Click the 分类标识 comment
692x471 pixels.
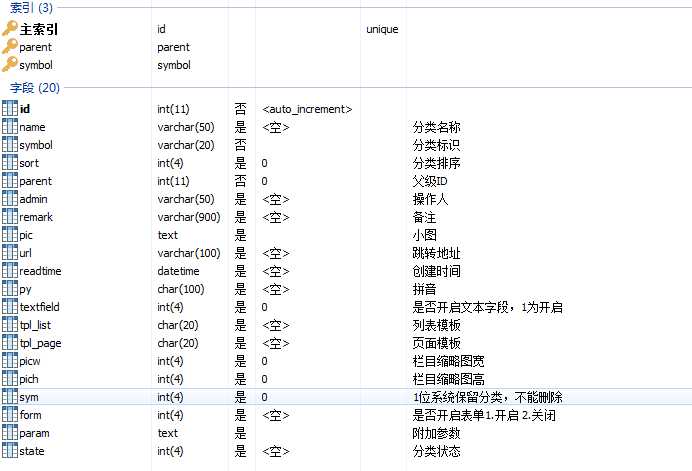click(436, 145)
